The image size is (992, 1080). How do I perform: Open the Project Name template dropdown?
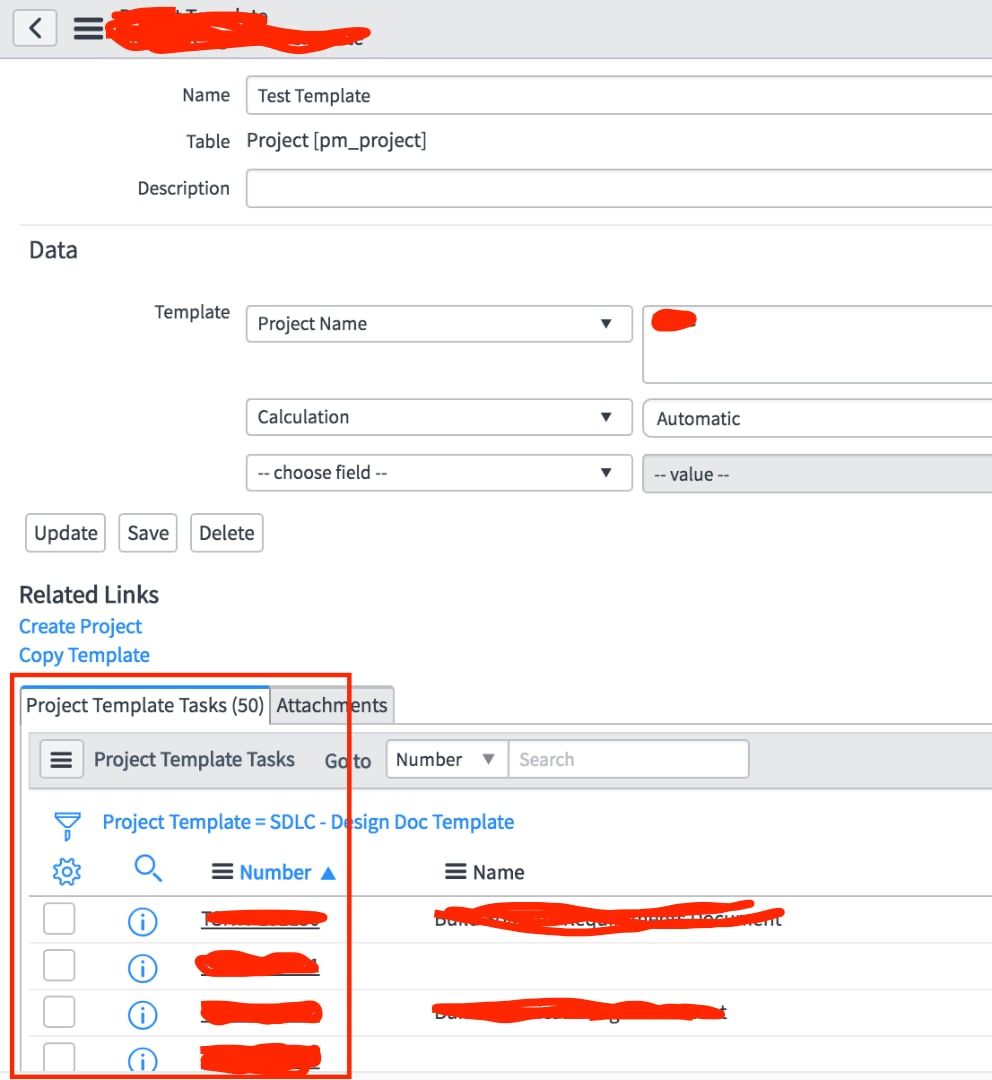(438, 323)
